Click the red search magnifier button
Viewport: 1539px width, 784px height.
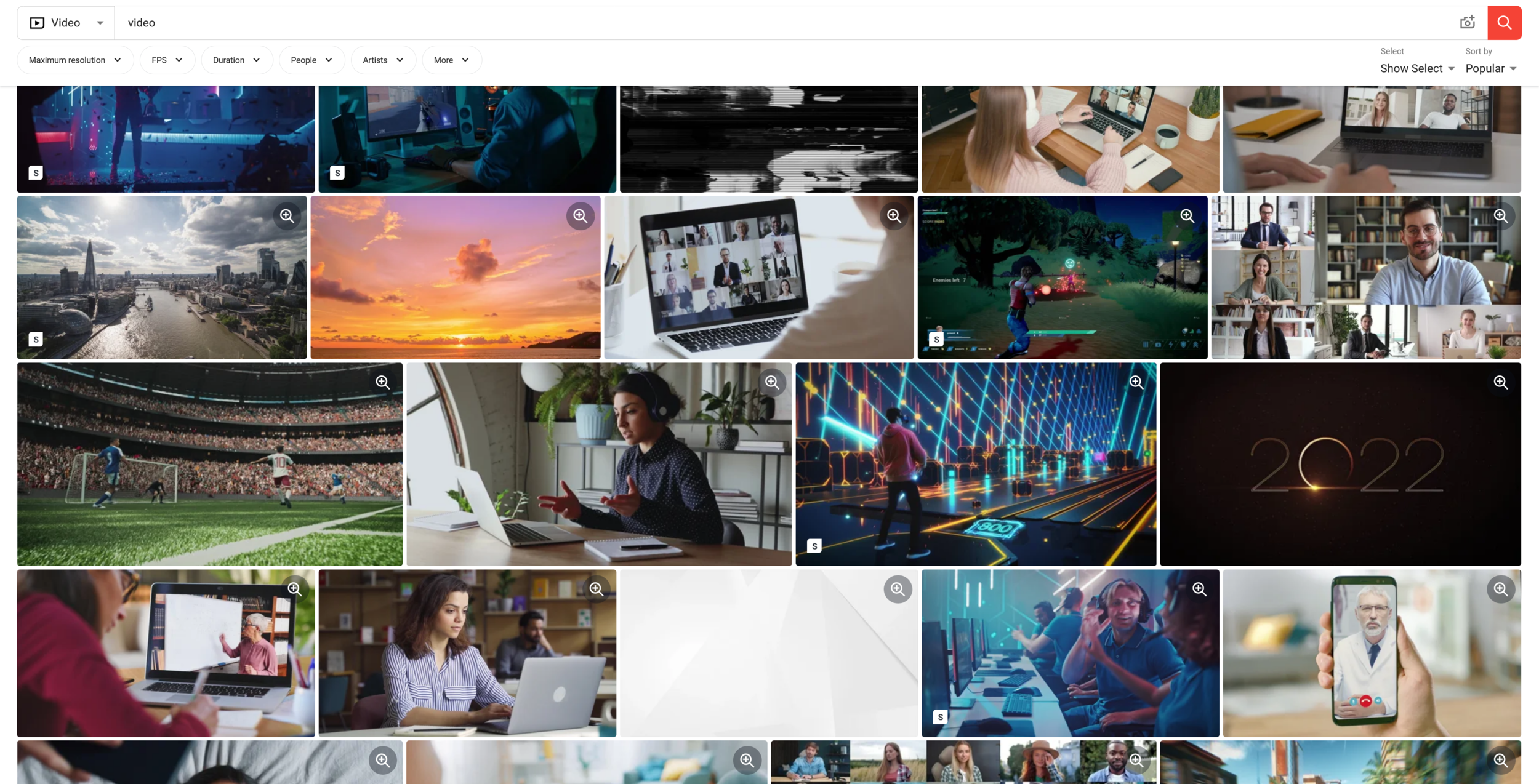coord(1504,23)
